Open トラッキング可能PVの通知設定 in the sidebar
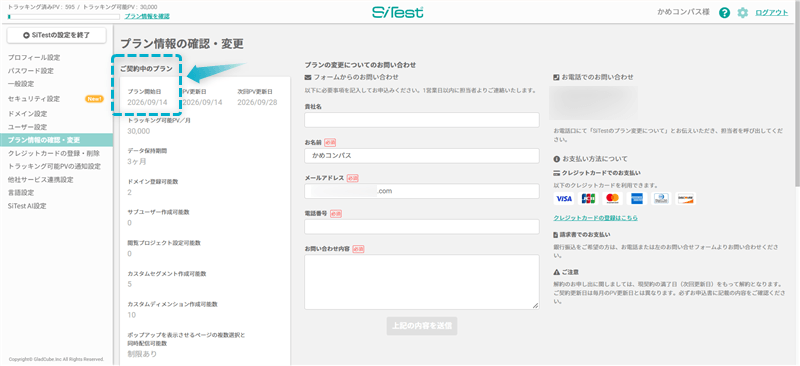Viewport: 800px width, 366px height. tap(54, 166)
